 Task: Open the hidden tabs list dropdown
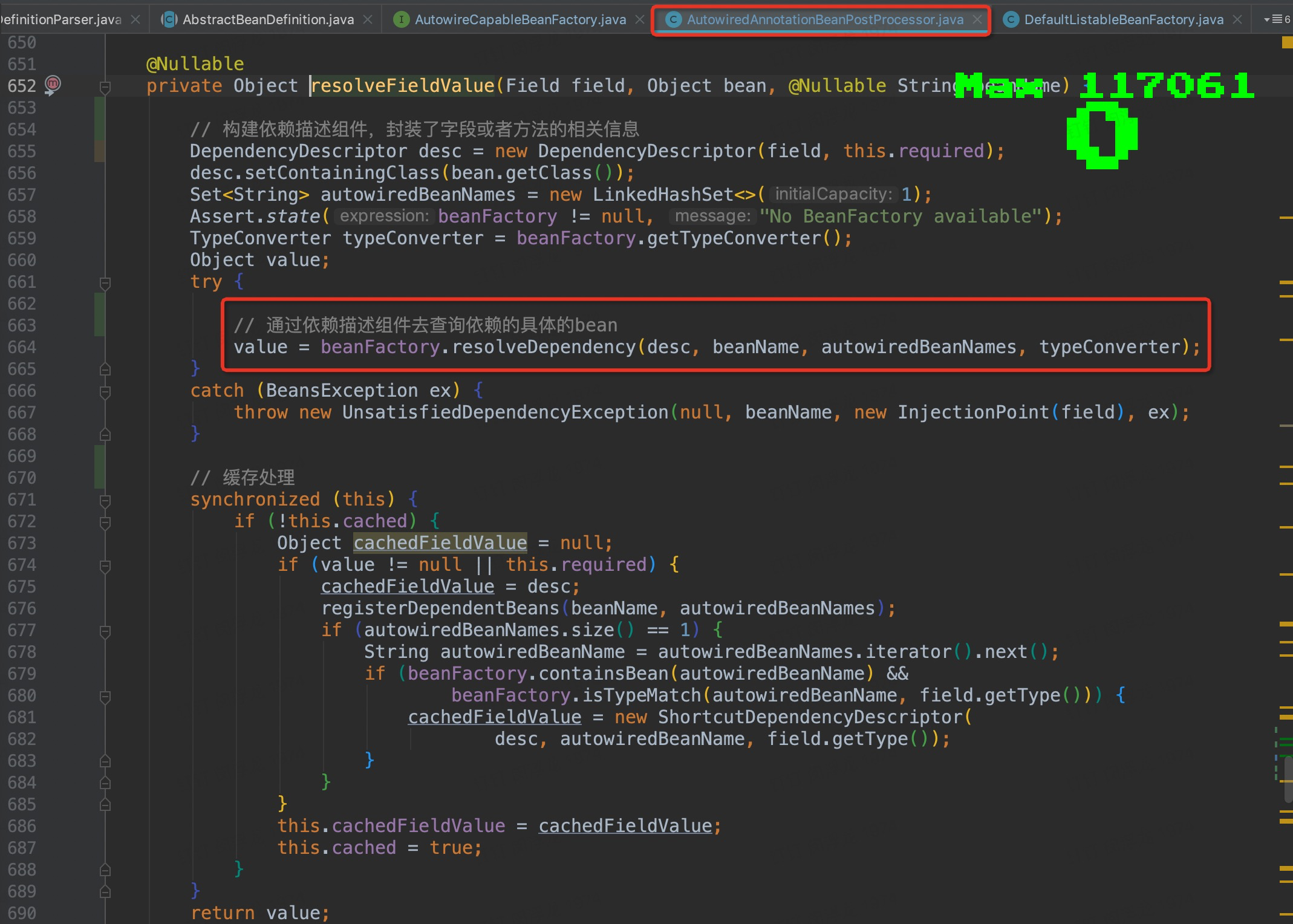point(1276,20)
